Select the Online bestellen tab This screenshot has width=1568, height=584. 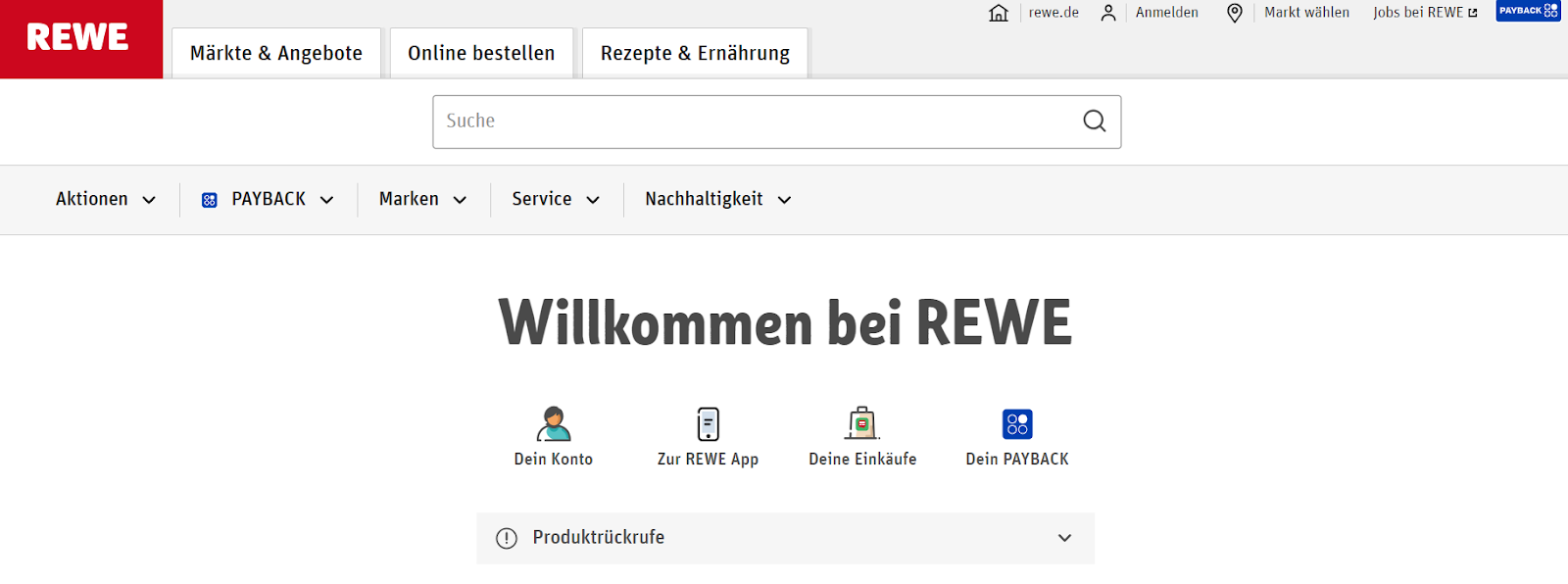click(x=481, y=53)
